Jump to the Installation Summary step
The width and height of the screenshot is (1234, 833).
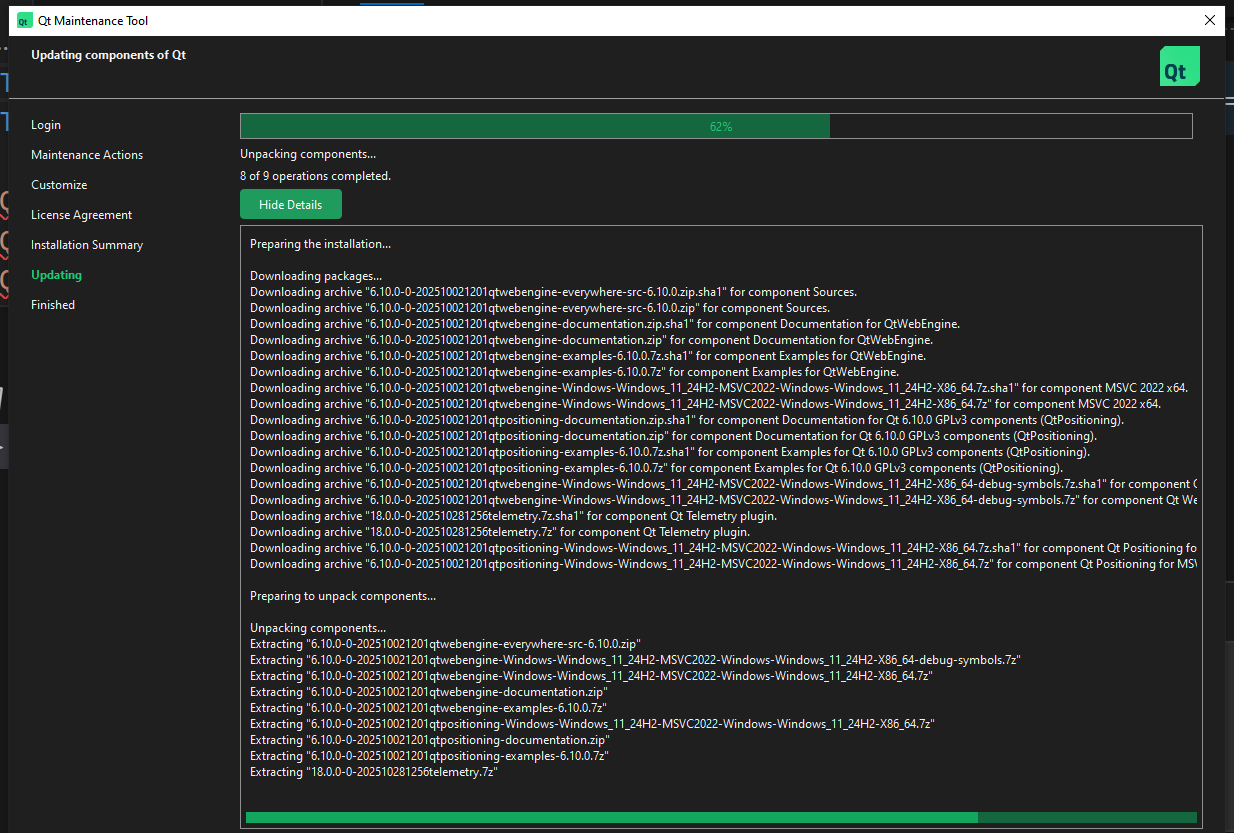(87, 245)
